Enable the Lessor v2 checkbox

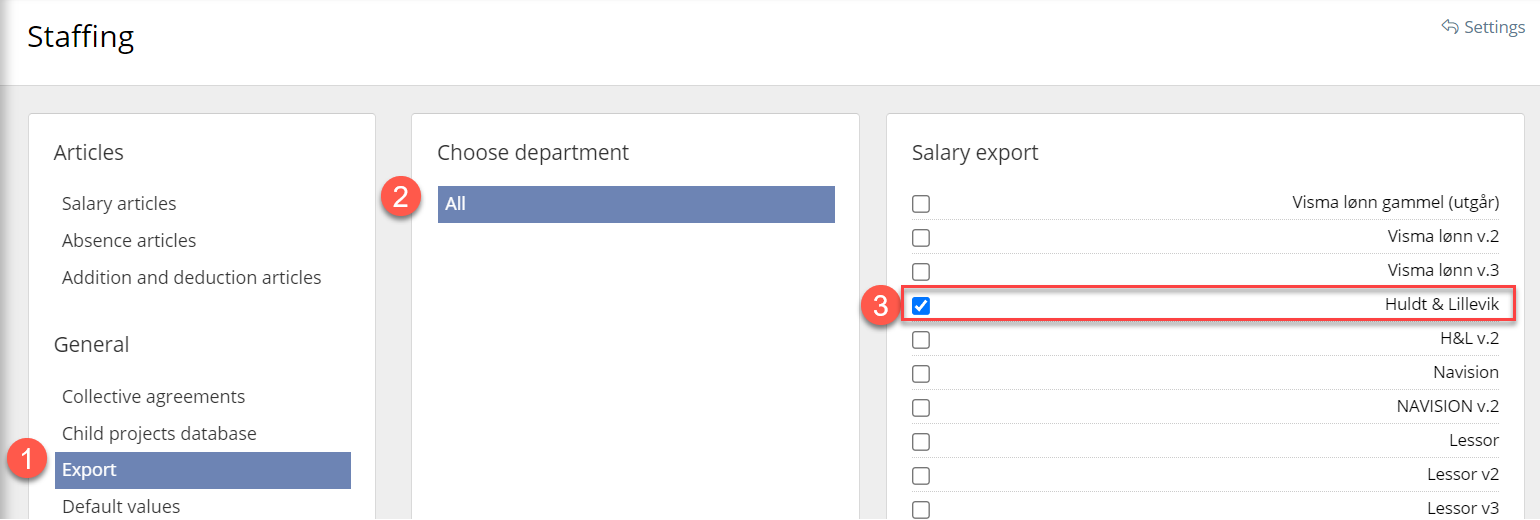point(921,476)
